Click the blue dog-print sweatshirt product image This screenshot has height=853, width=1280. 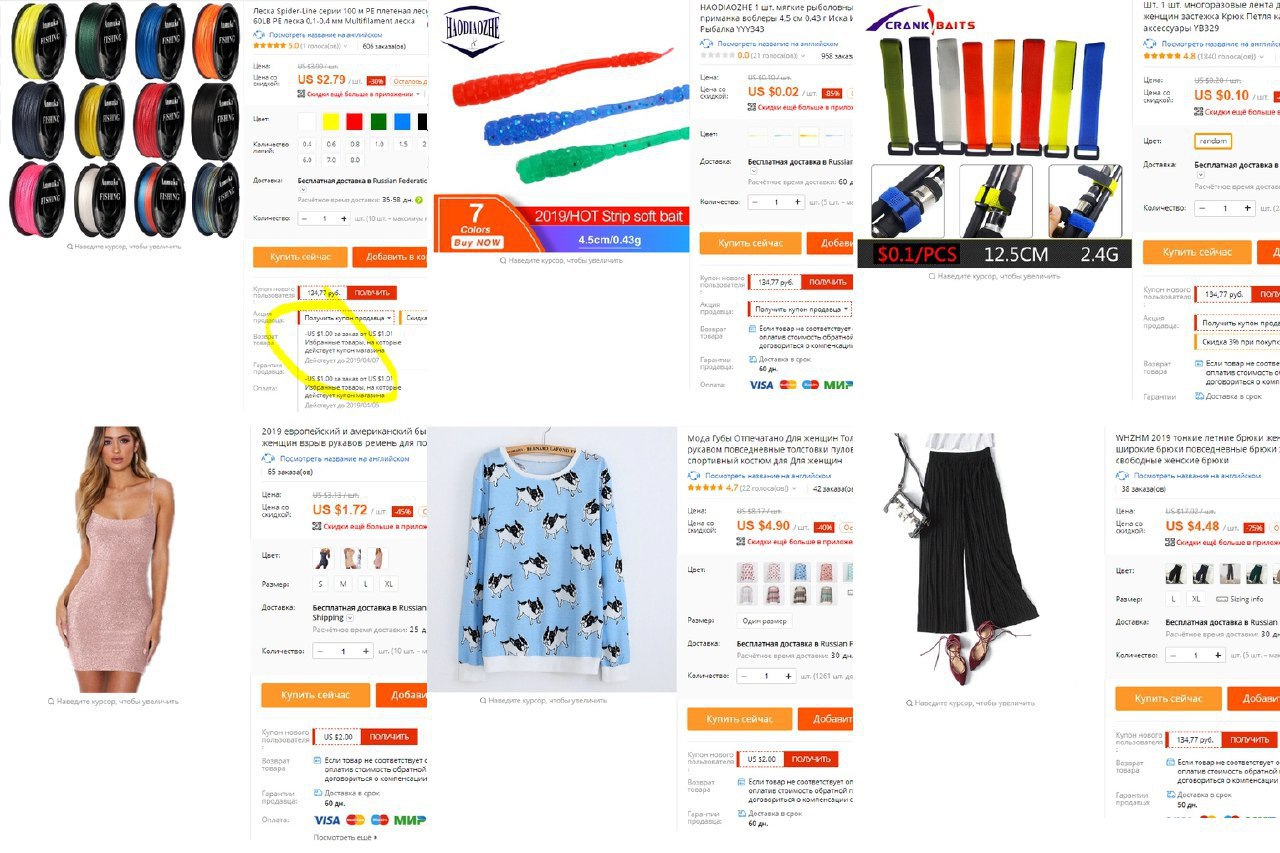(x=551, y=559)
